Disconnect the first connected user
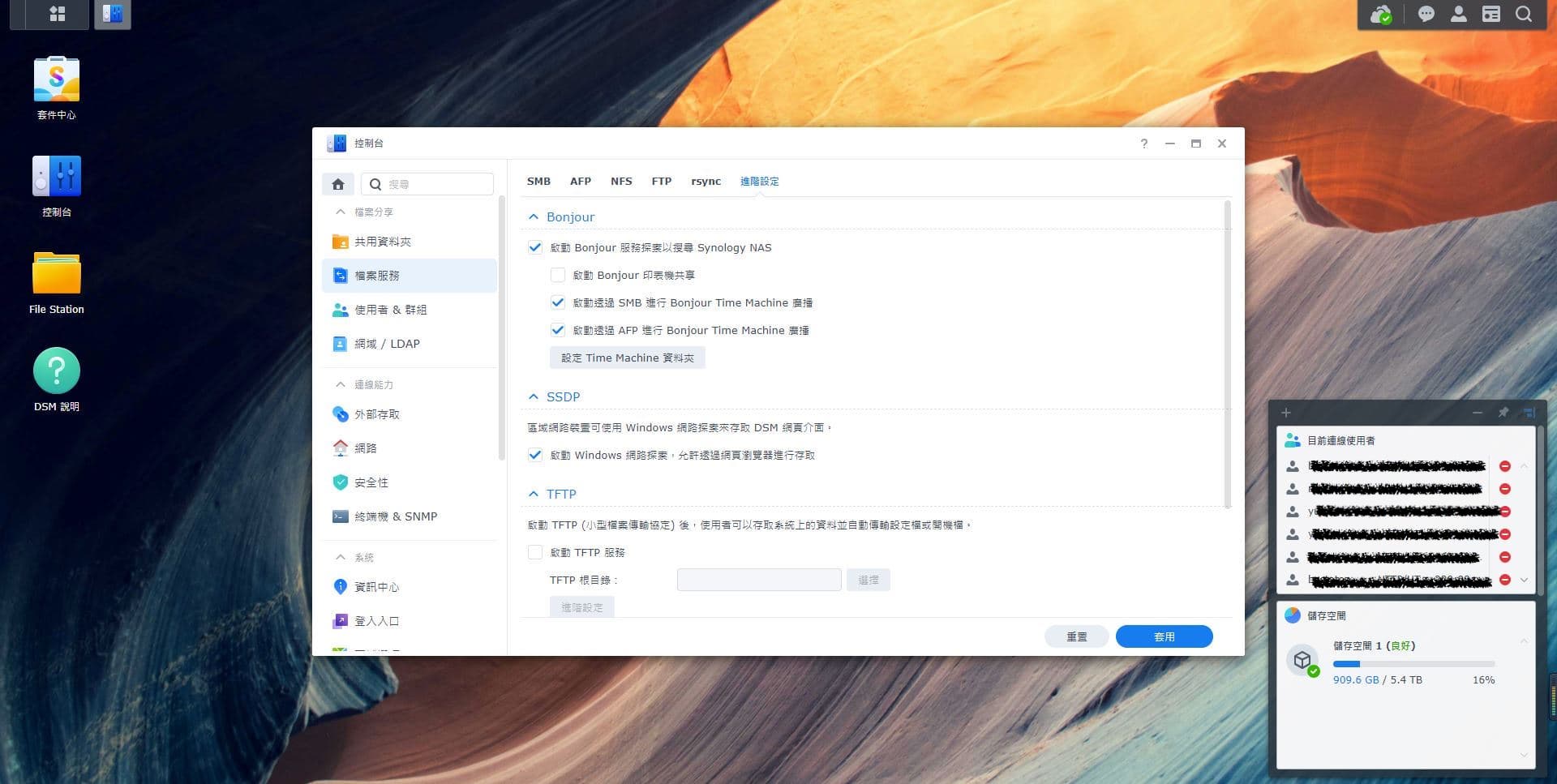Viewport: 1557px width, 784px height. pos(1505,466)
